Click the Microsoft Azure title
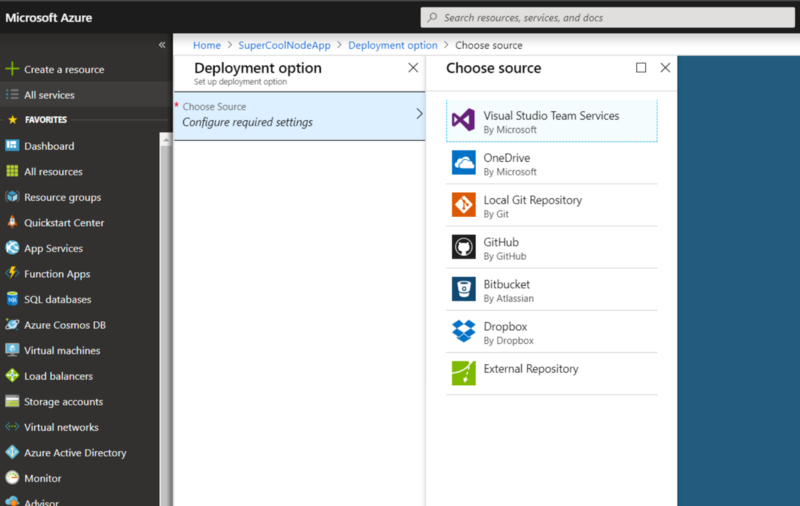 click(48, 18)
